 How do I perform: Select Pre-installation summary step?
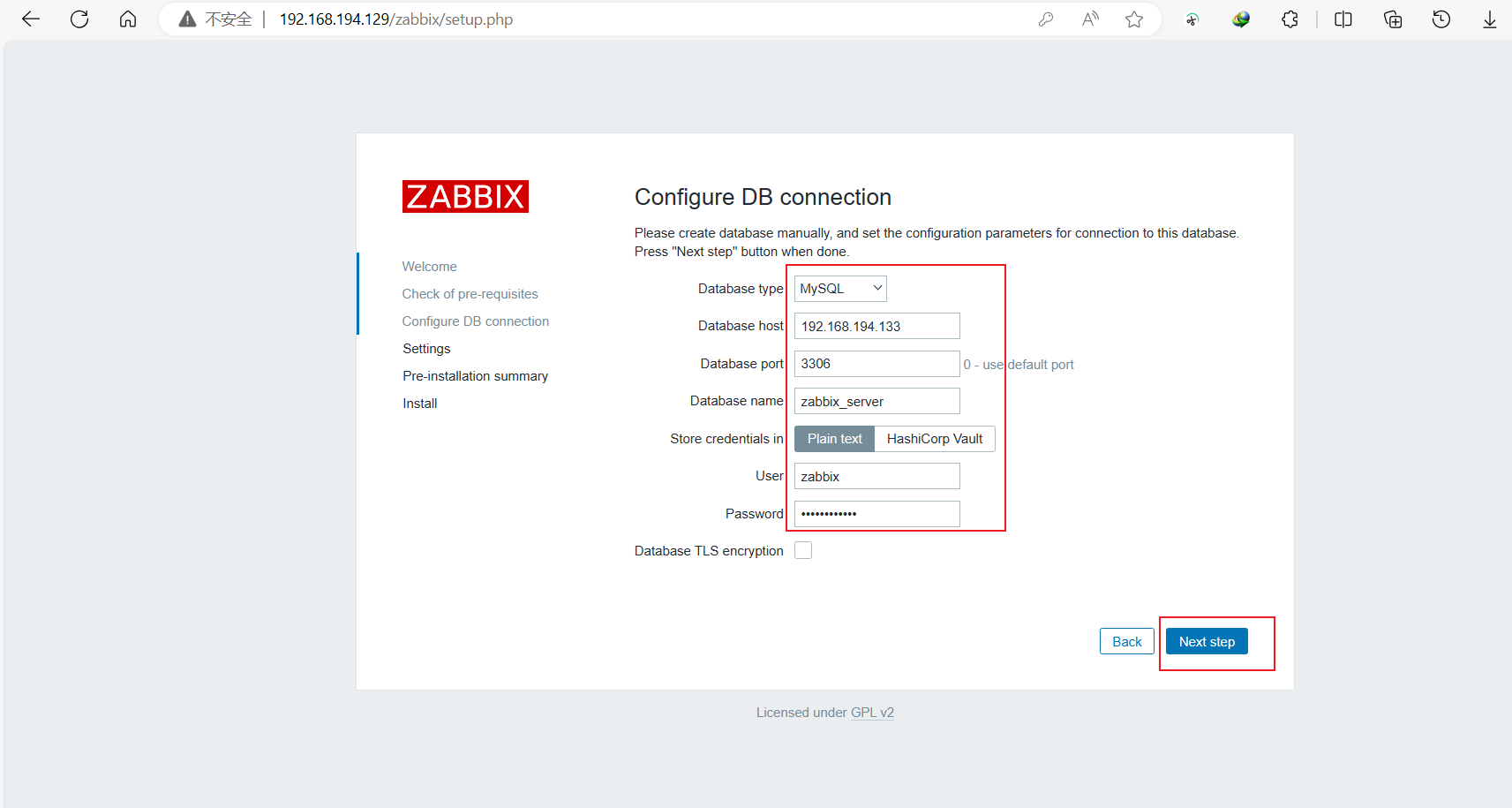coord(476,376)
